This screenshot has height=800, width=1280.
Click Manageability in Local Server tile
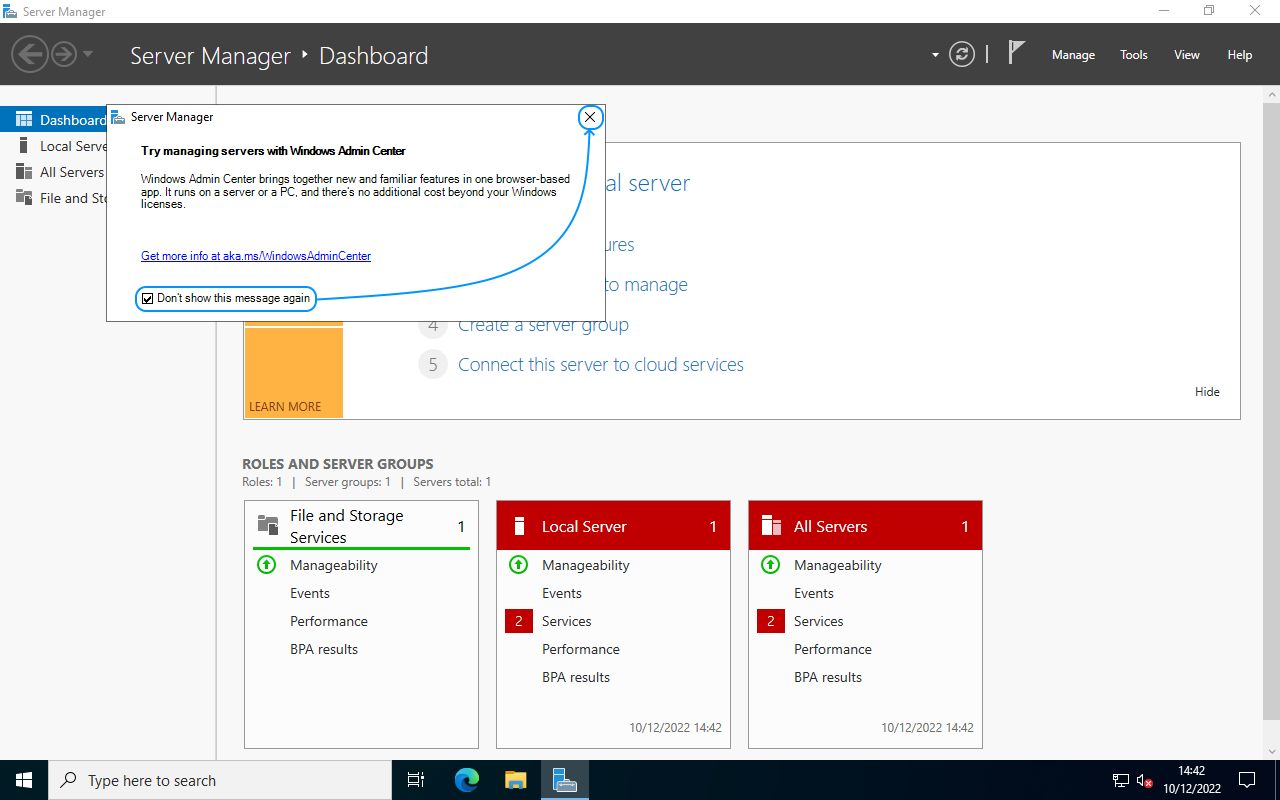(x=586, y=565)
